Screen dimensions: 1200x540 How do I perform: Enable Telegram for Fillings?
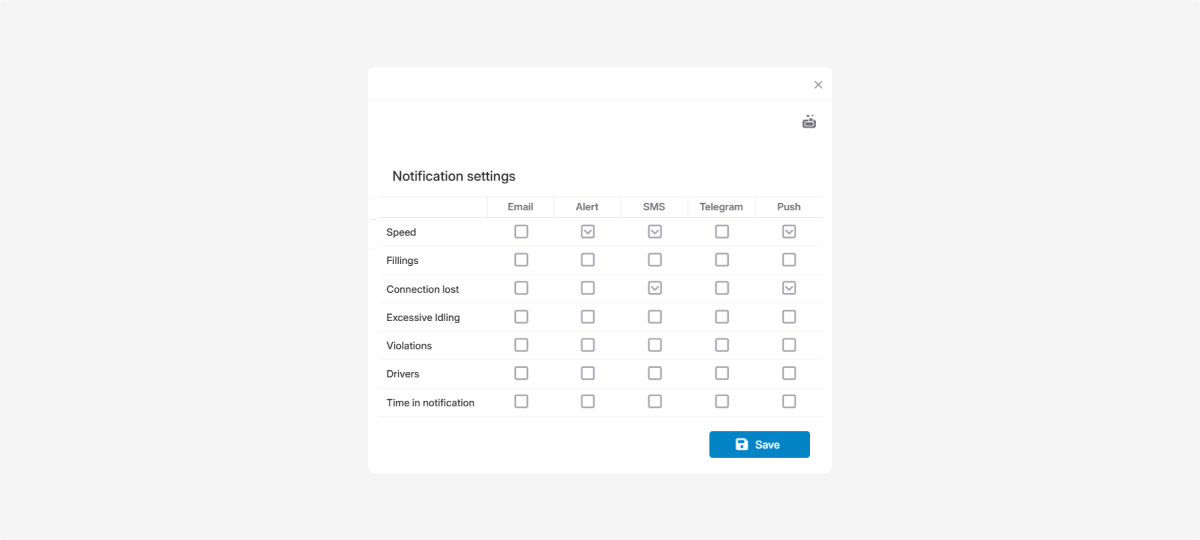pos(722,260)
